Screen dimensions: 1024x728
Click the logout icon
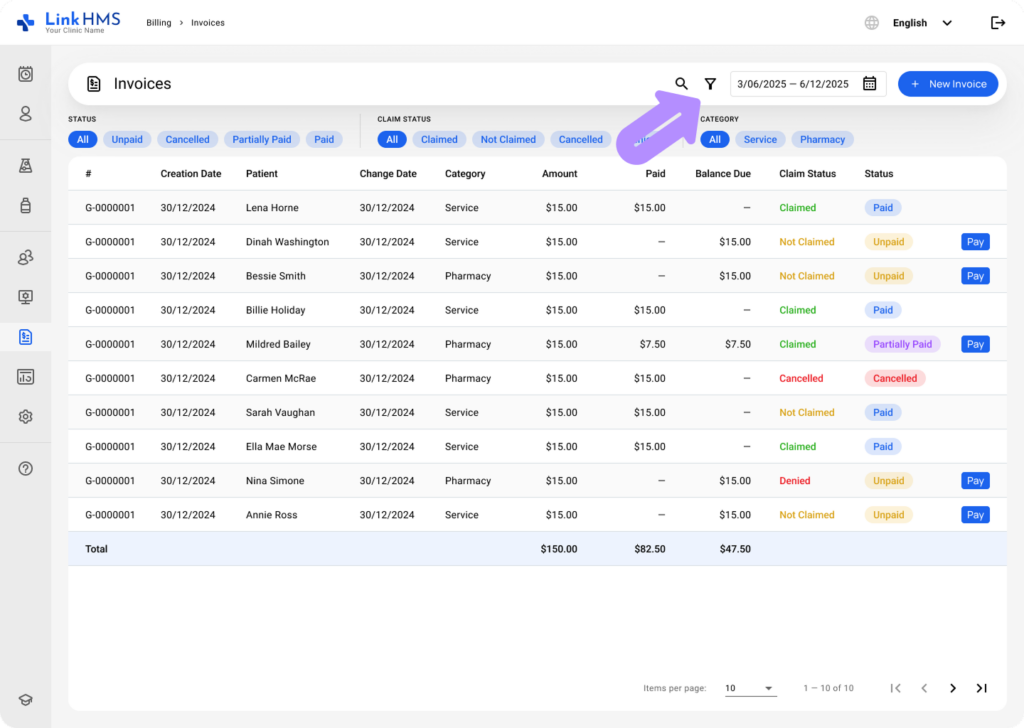tap(998, 23)
